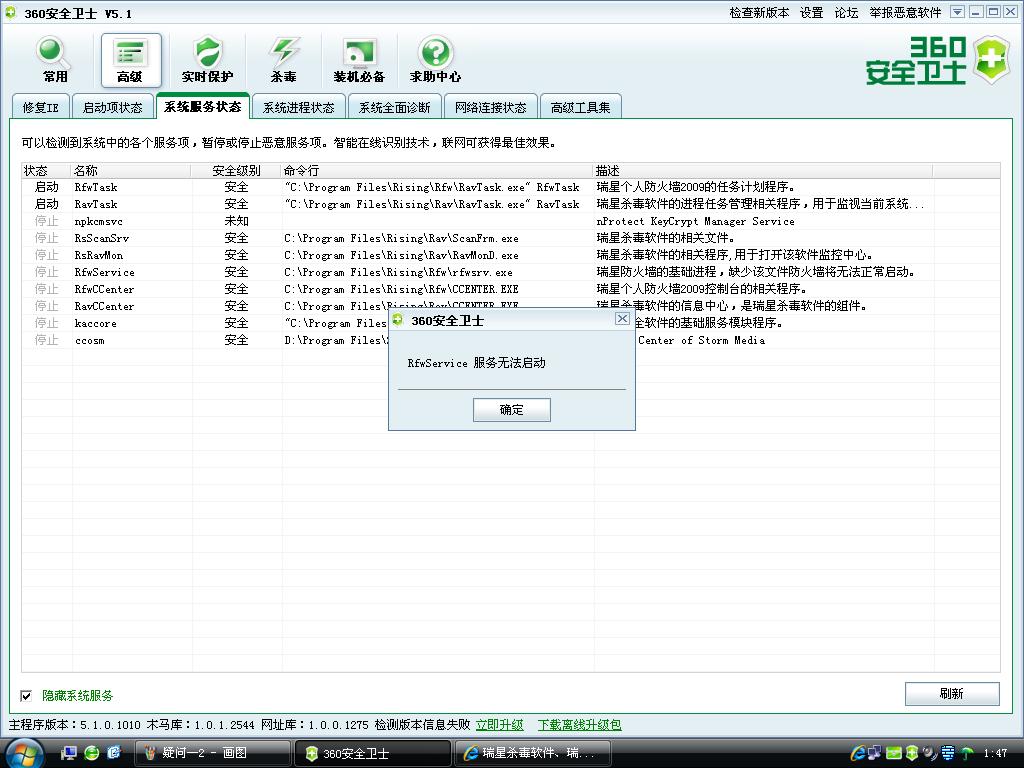Switch to the 瑞星杀毒软件 IE taskbar window
The width and height of the screenshot is (1024, 768).
click(x=532, y=753)
